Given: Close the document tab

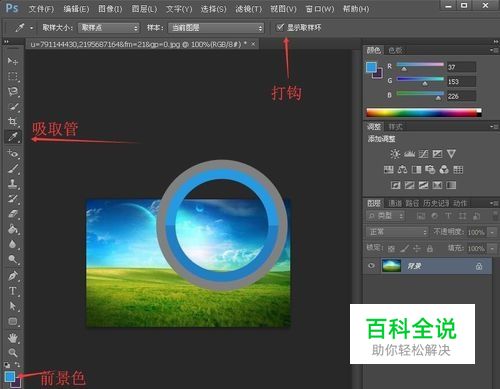Looking at the screenshot, I should 254,44.
